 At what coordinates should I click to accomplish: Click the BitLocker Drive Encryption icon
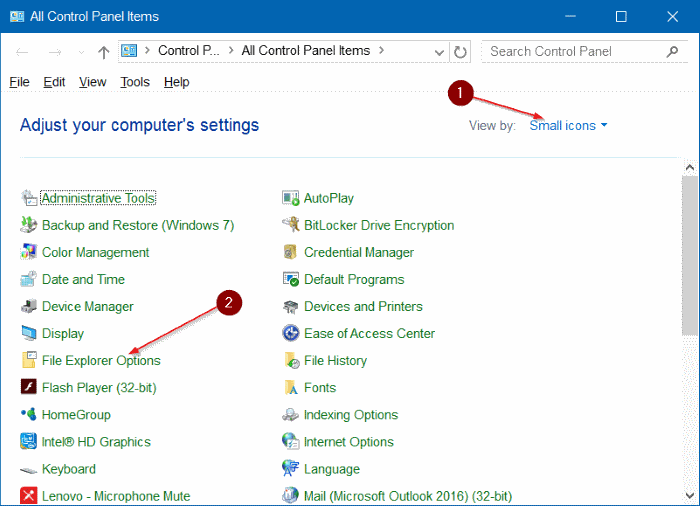[x=291, y=225]
